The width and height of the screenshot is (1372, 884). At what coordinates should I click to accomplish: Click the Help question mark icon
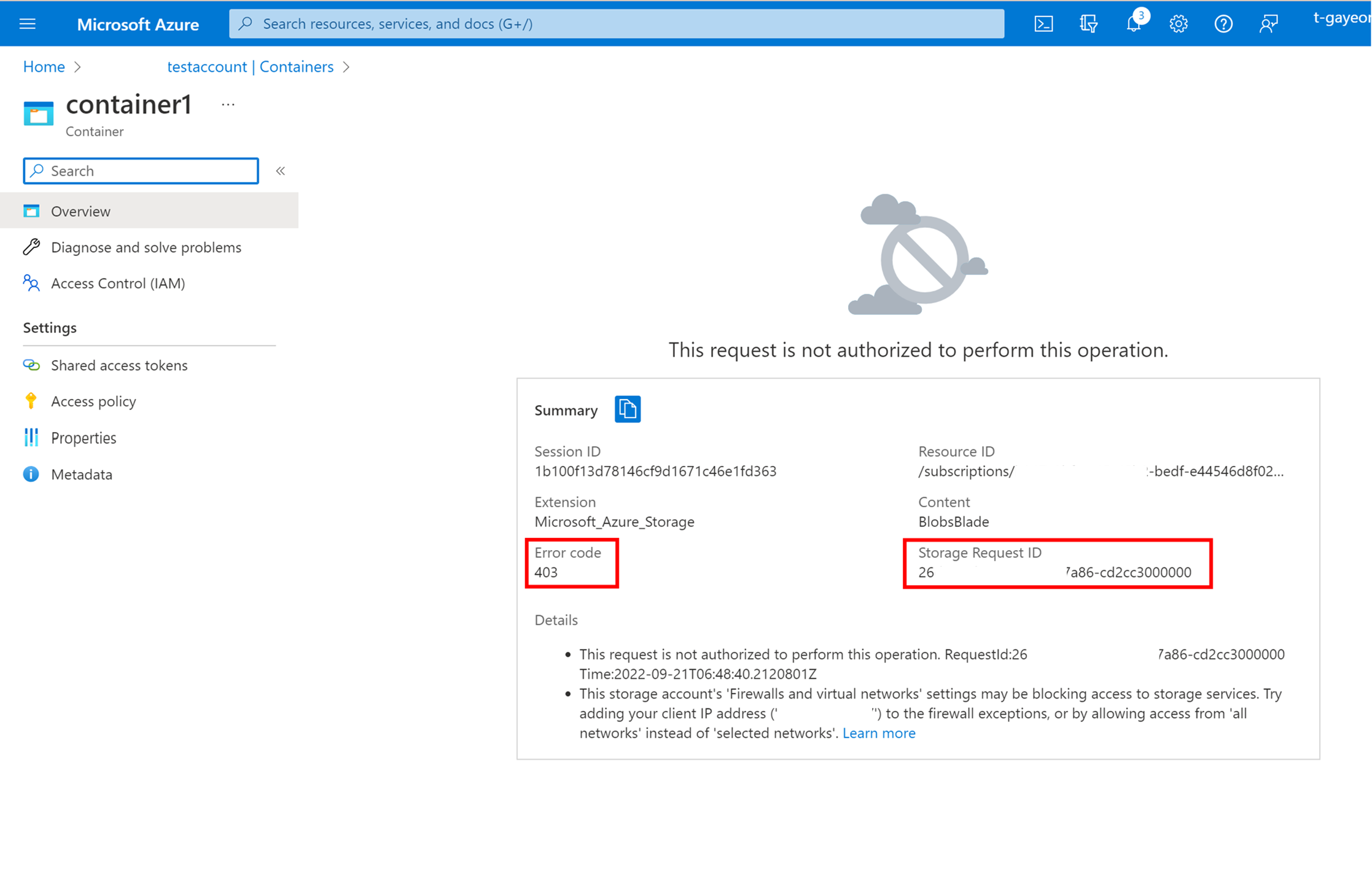[1223, 24]
